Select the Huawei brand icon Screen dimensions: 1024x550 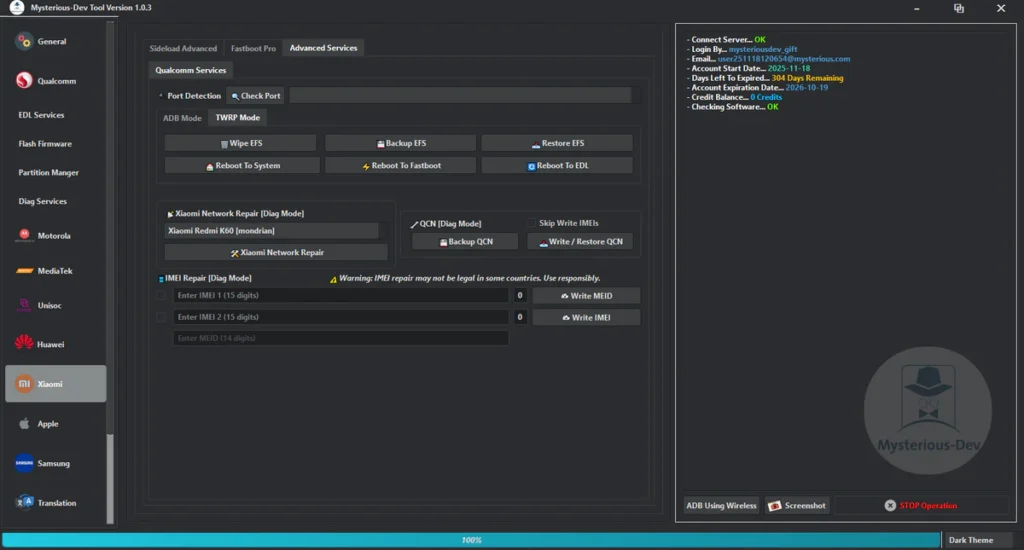(x=25, y=344)
